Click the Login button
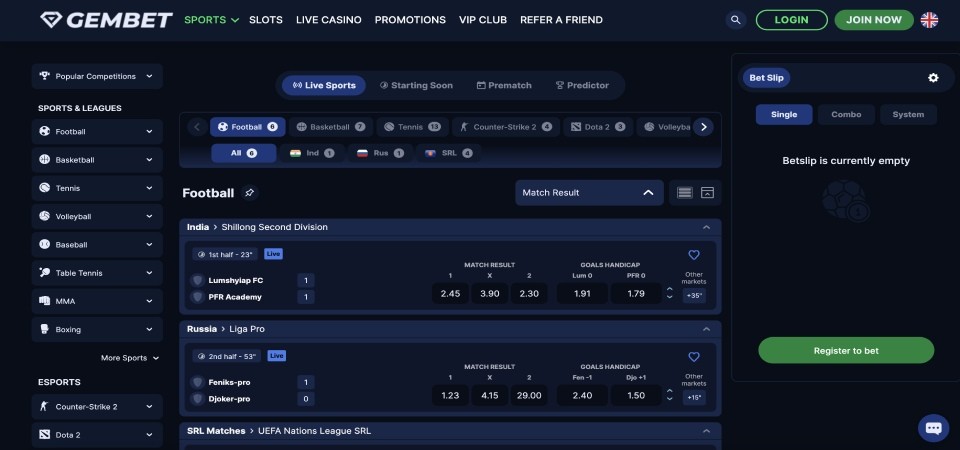 tap(791, 20)
